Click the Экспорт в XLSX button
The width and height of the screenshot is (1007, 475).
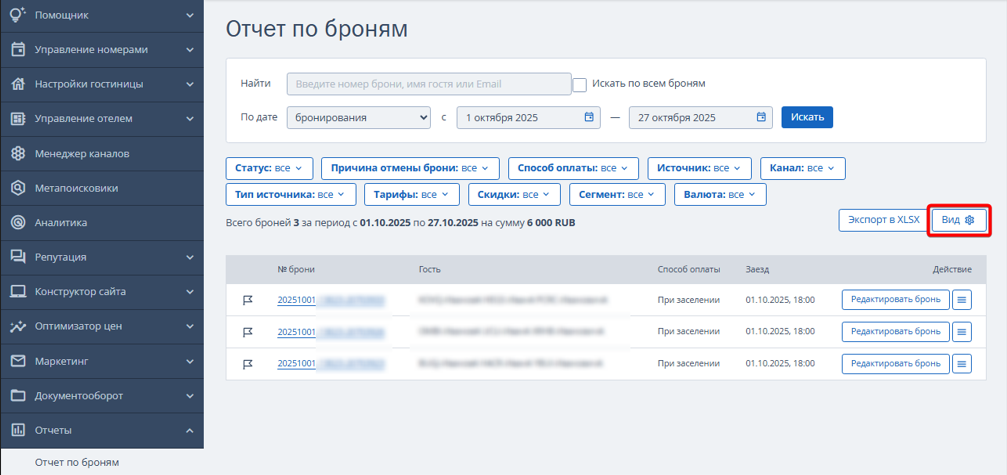[877, 219]
